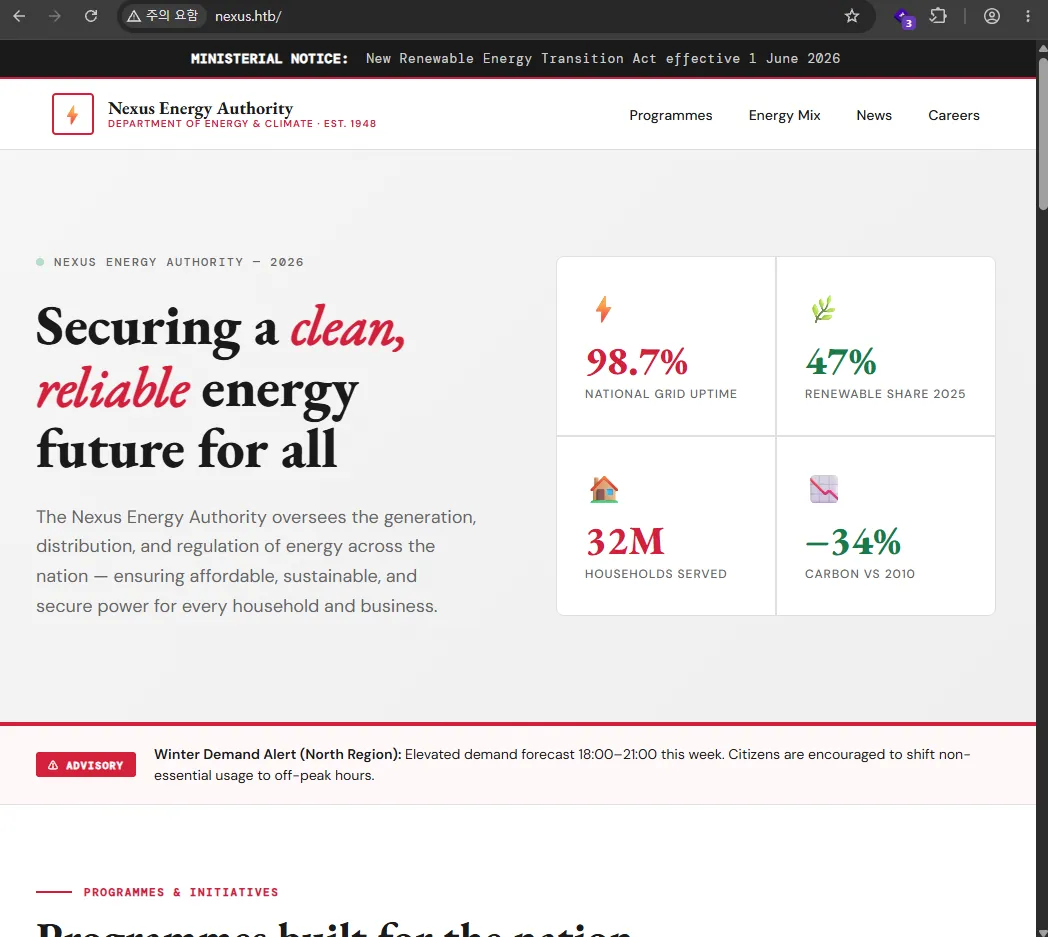The height and width of the screenshot is (937, 1048).
Task: Click the MINISTERIAL NOTICE label
Action: [269, 59]
